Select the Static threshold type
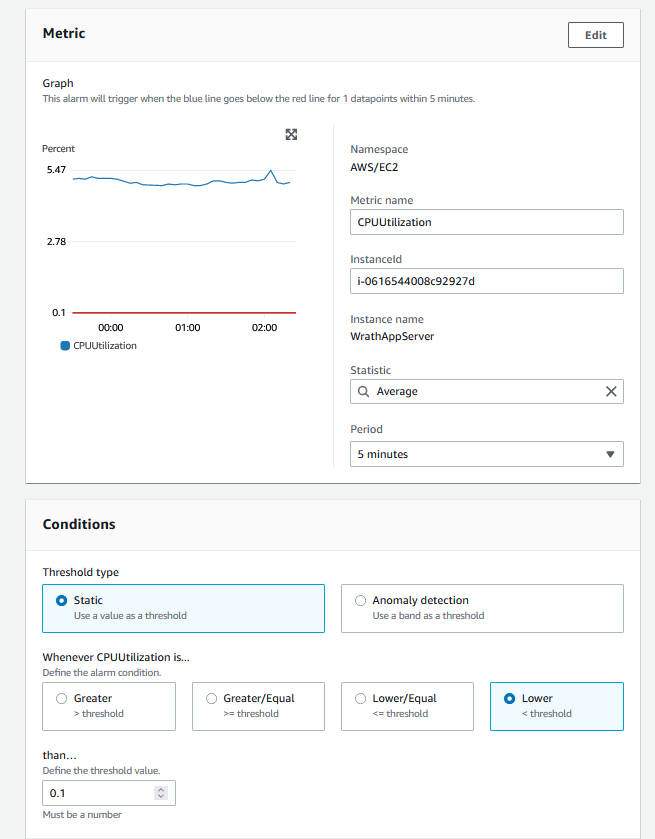Screen dimensions: 655x839 click(x=63, y=601)
